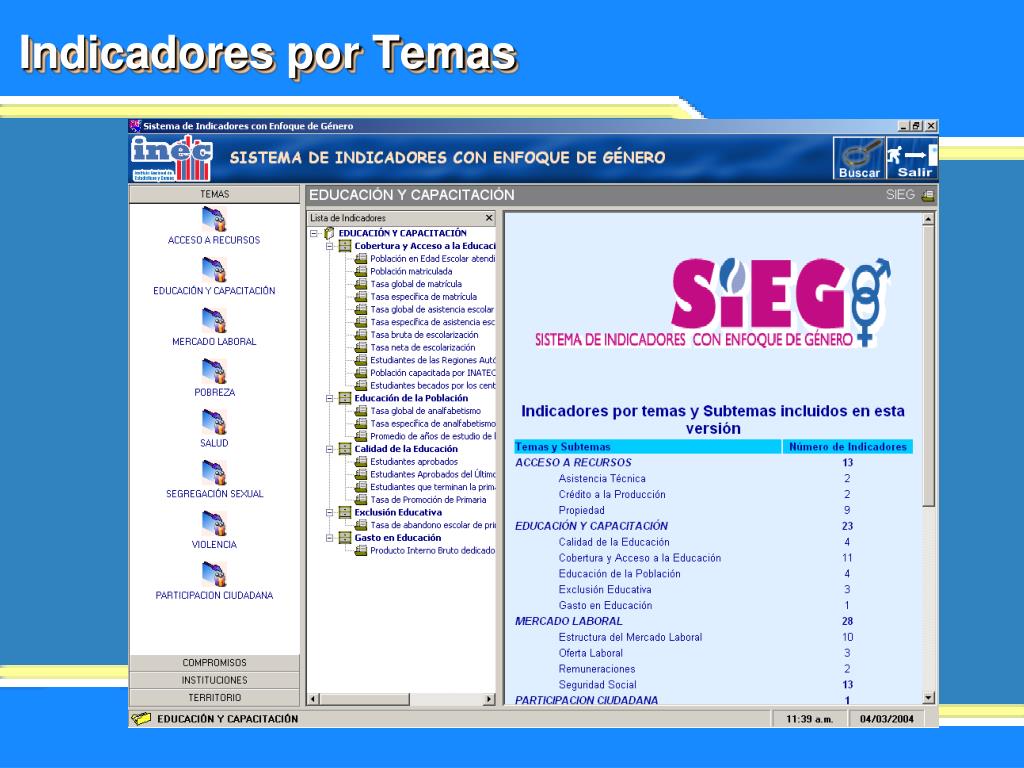Click icon of Tasa bruta de escolarización
Image resolution: width=1024 pixels, height=768 pixels.
point(360,335)
